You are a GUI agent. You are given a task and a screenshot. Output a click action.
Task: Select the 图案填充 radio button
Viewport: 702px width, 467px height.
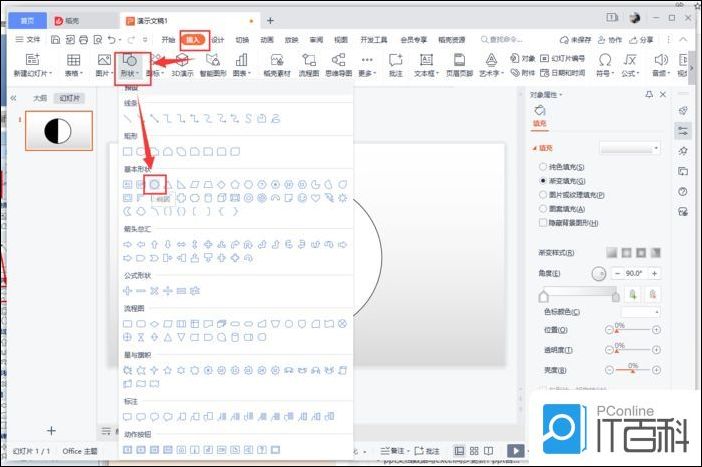543,209
